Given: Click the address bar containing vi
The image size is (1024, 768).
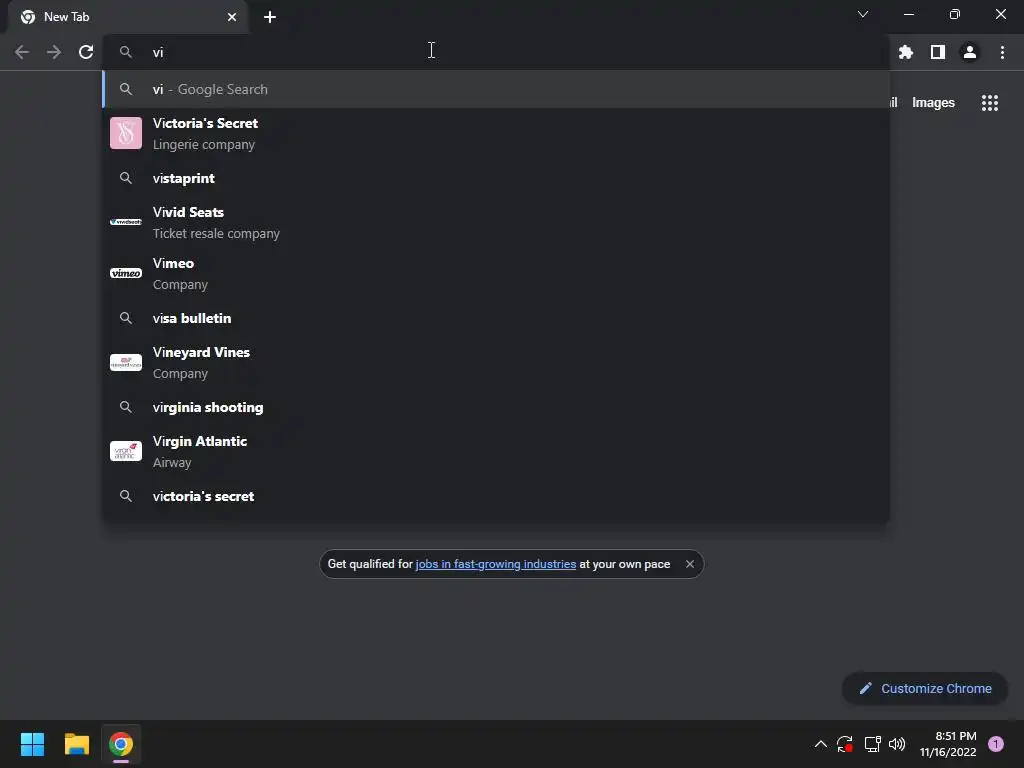Looking at the screenshot, I should pyautogui.click(x=496, y=52).
